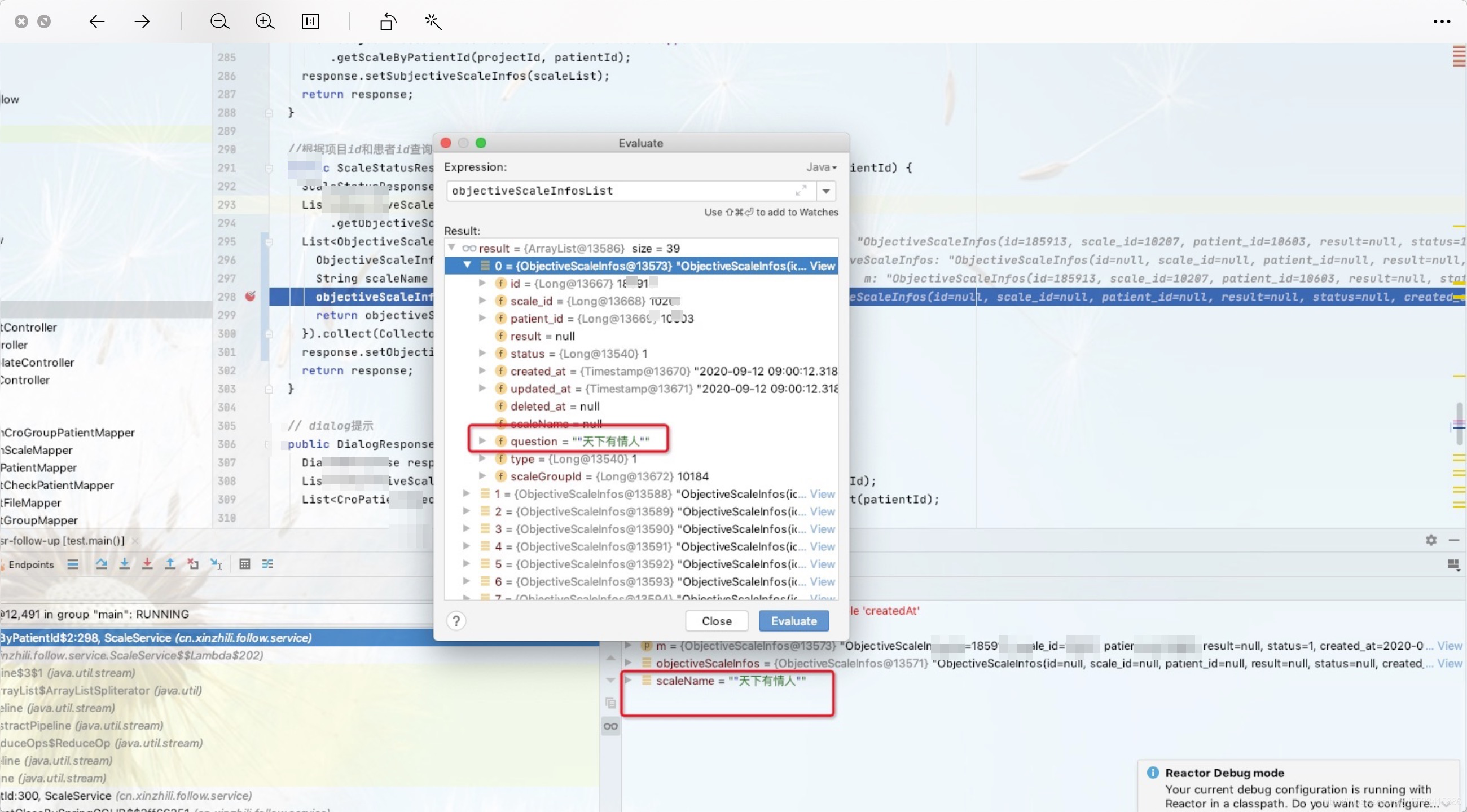The width and height of the screenshot is (1467, 812).
Task: Open the expression history dropdown arrow
Action: point(826,191)
